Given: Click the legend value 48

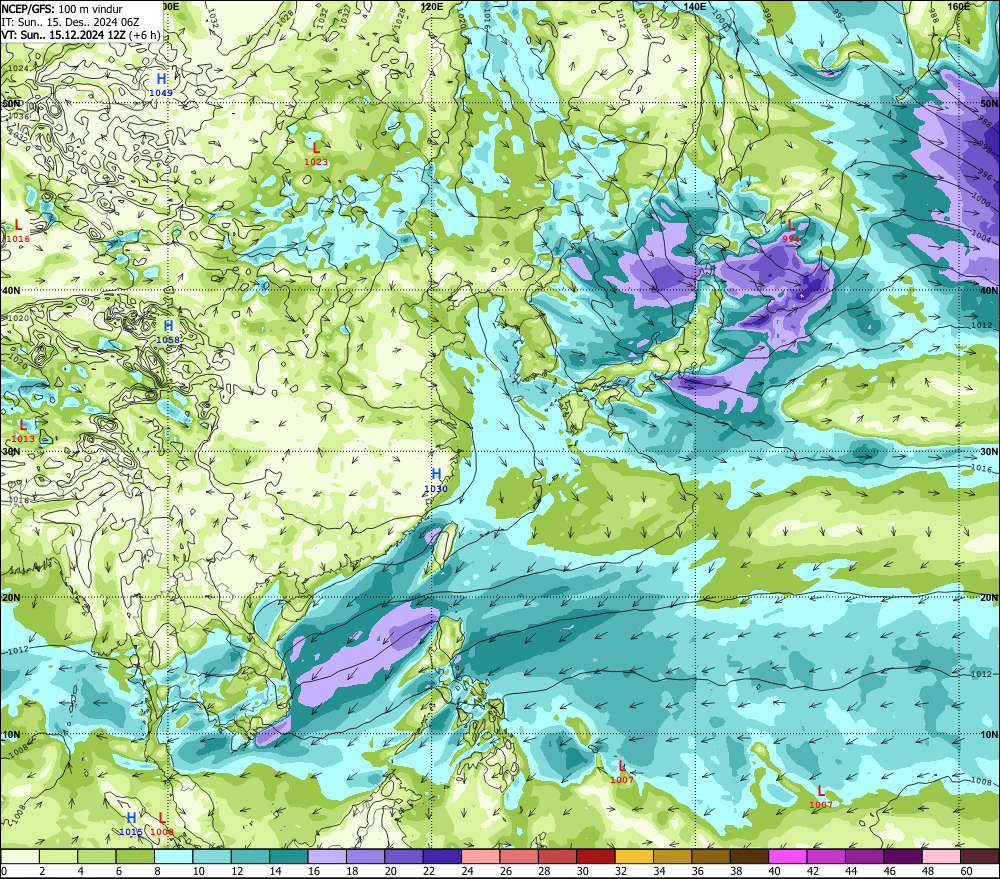Looking at the screenshot, I should click(927, 871).
